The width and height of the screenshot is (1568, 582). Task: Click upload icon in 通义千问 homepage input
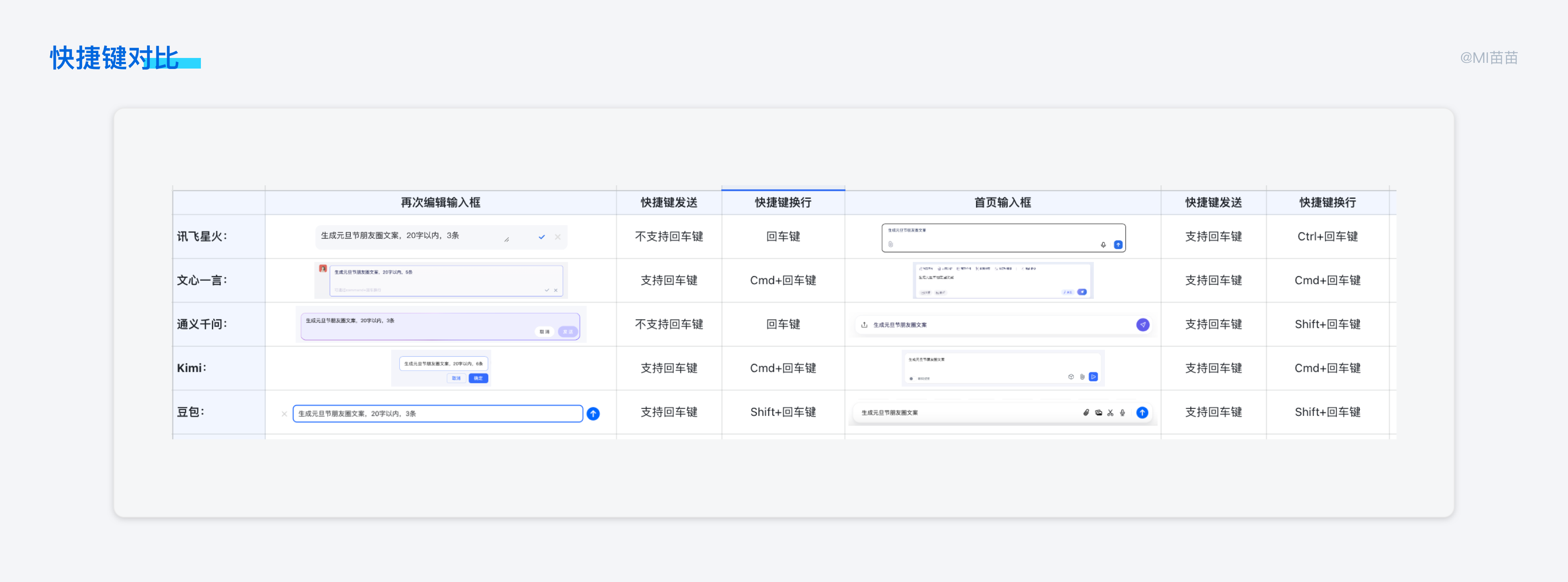pos(864,325)
